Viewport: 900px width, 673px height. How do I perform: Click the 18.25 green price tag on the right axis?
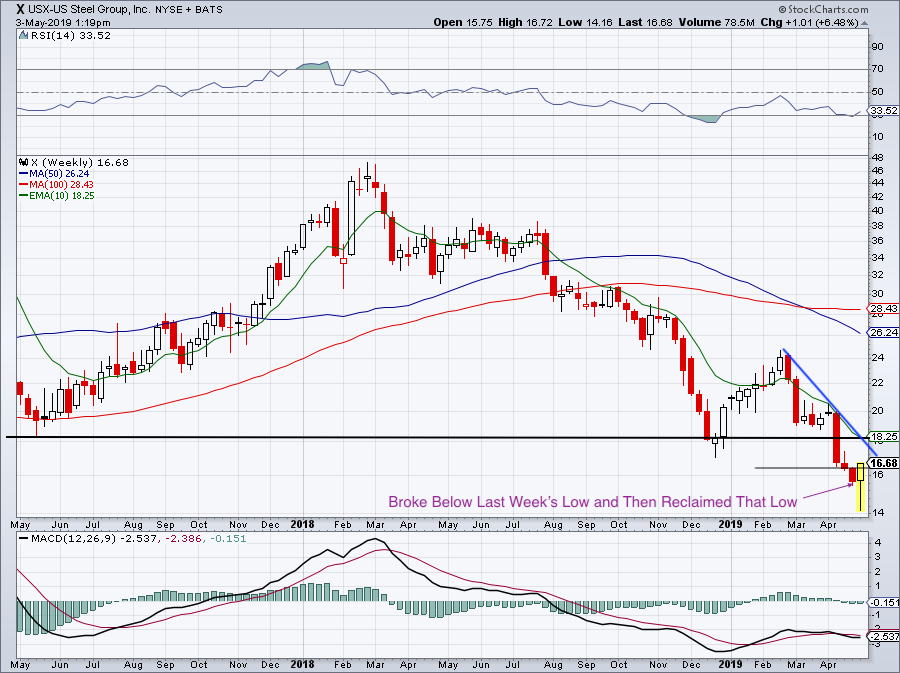pos(883,437)
